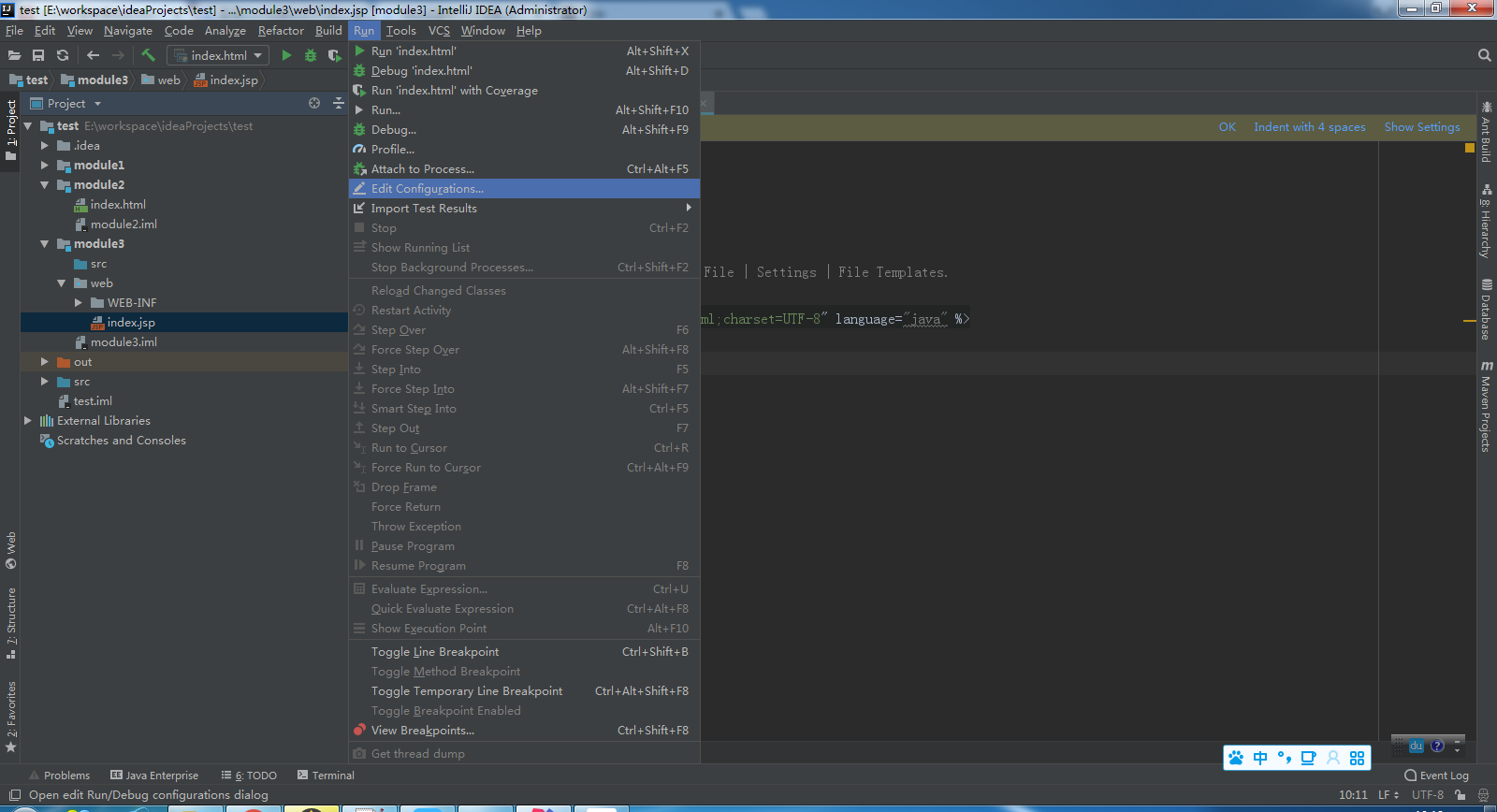
Task: Click the Run with Coverage toolbar icon
Action: coord(334,55)
